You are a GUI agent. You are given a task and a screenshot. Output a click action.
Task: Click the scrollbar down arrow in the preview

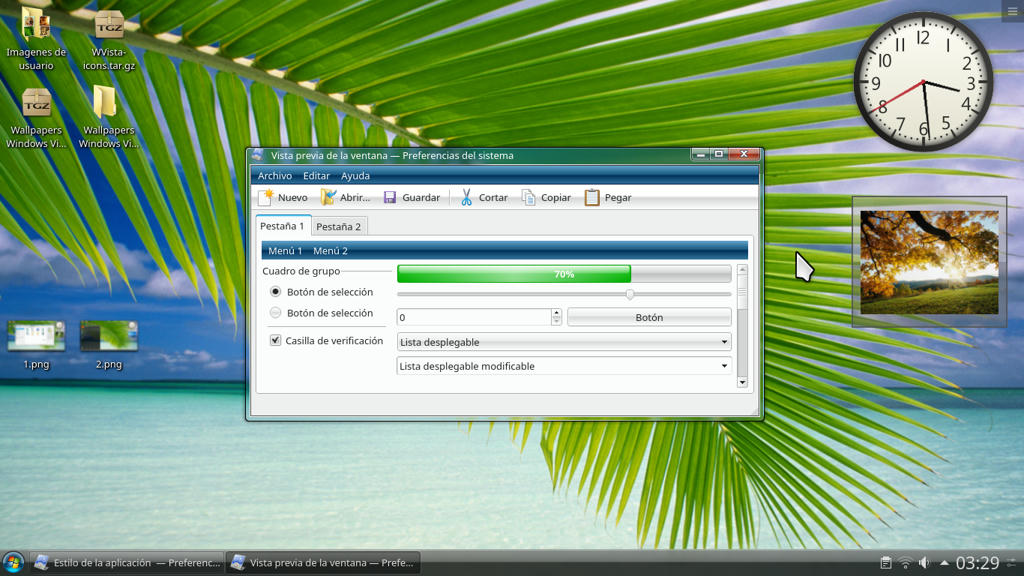pos(742,383)
